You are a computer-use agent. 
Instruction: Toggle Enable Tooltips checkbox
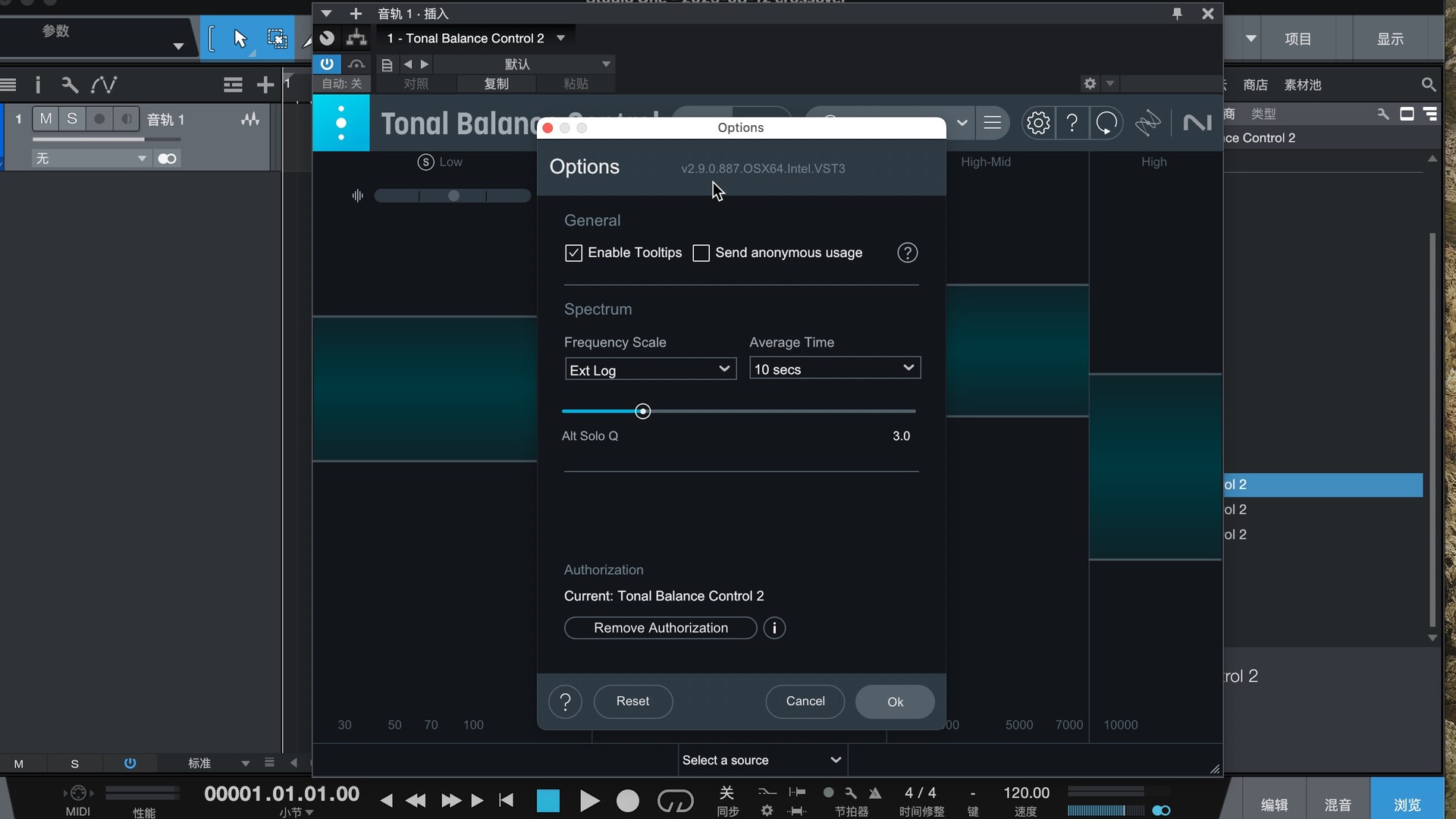point(573,253)
